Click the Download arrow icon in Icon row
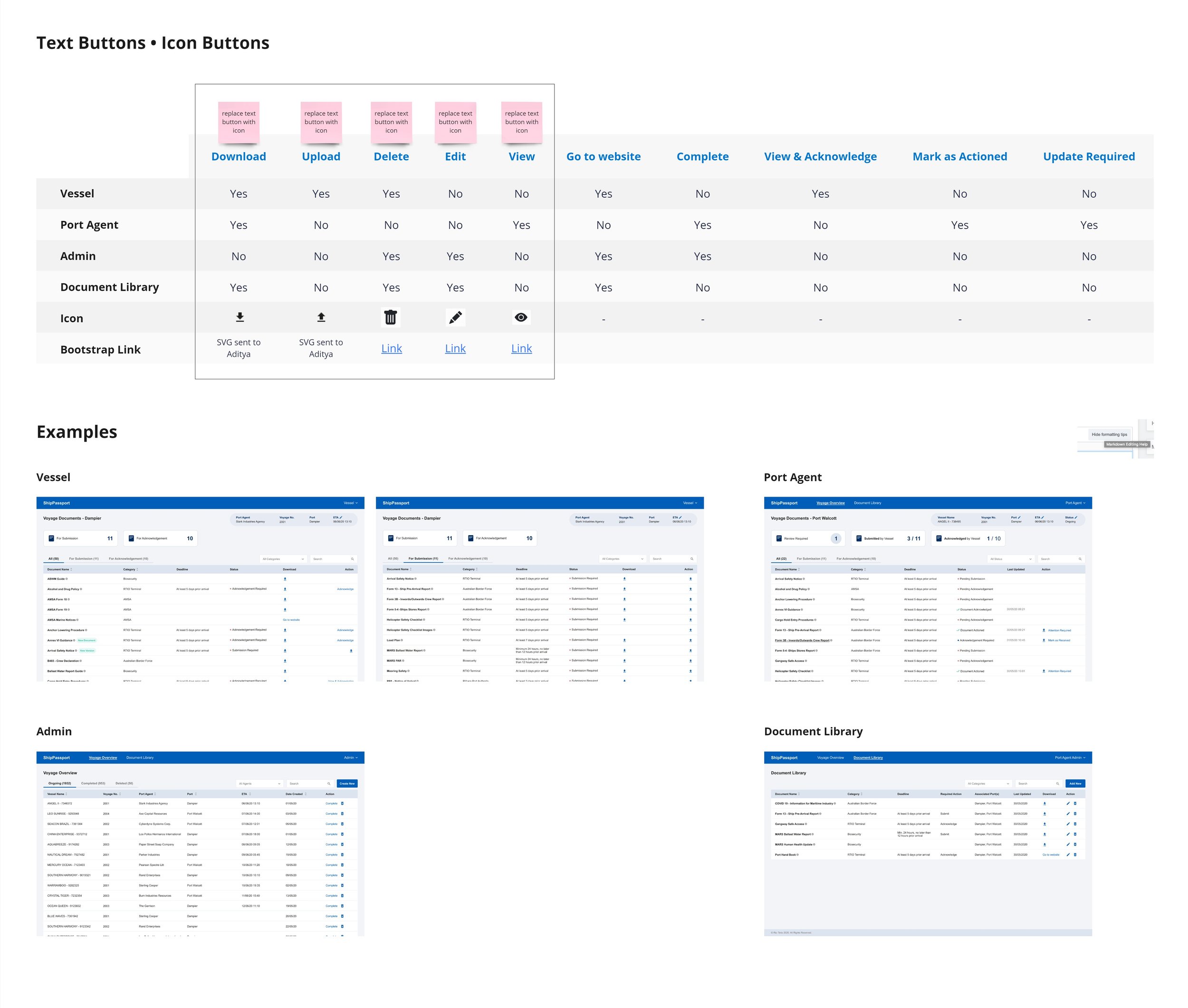Image resolution: width=1188 pixels, height=1008 pixels. 240,317
